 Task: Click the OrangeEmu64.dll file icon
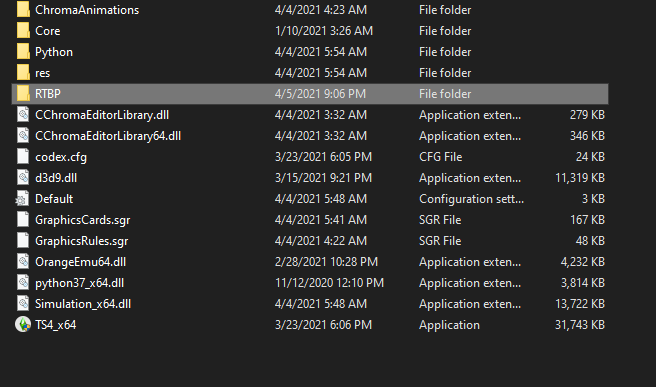coord(23,262)
